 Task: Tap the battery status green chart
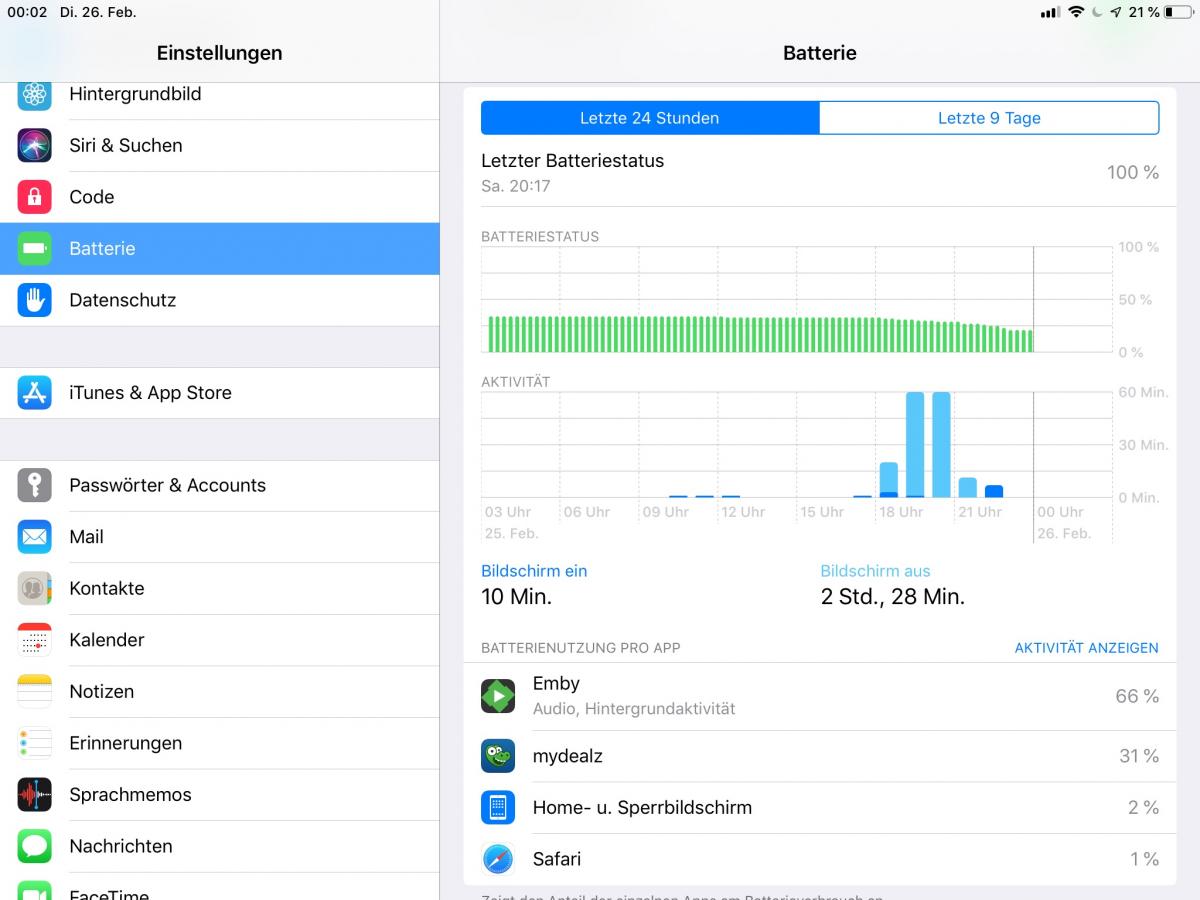point(760,335)
